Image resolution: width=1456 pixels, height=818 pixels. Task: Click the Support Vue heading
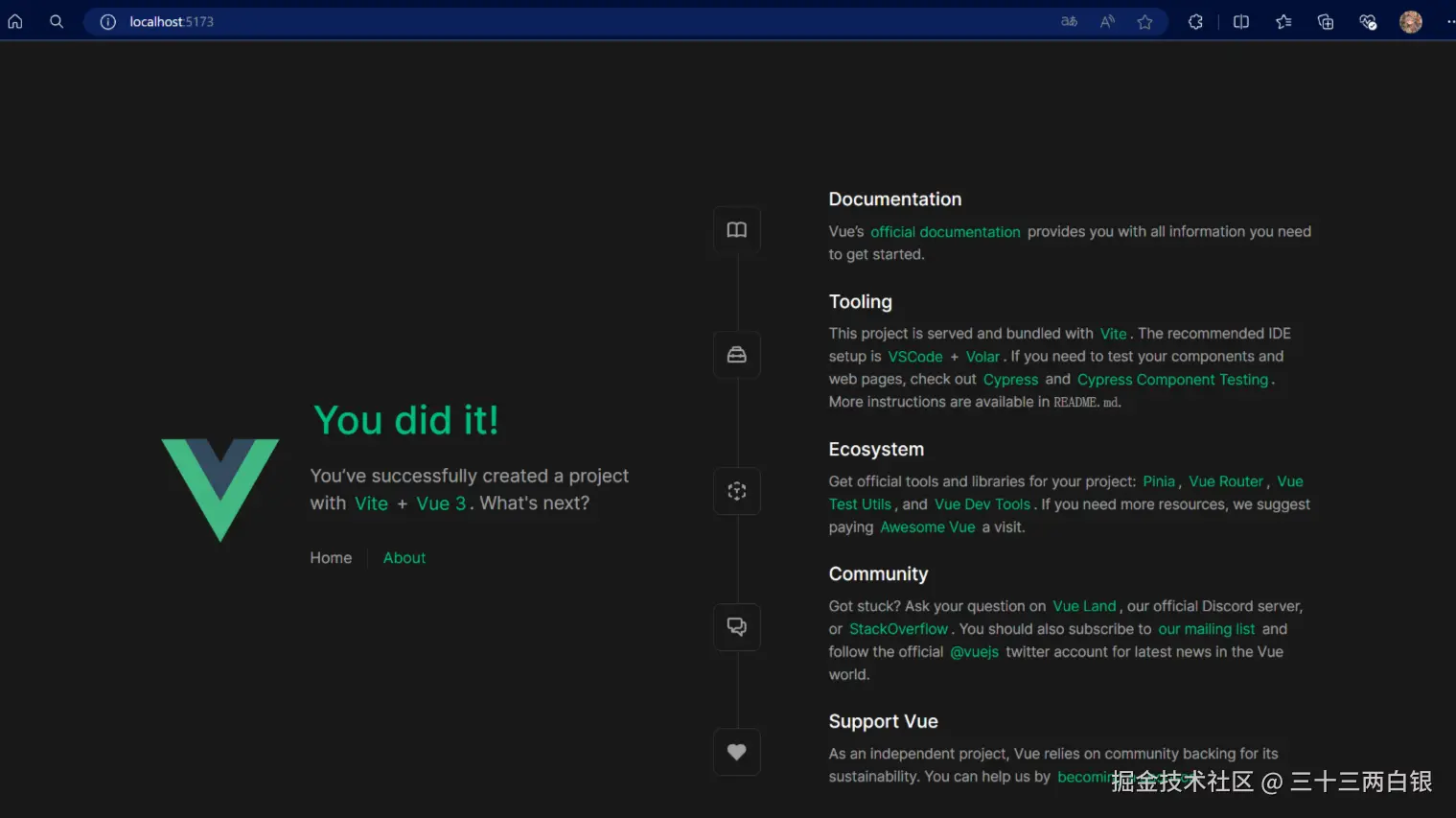coord(884,722)
